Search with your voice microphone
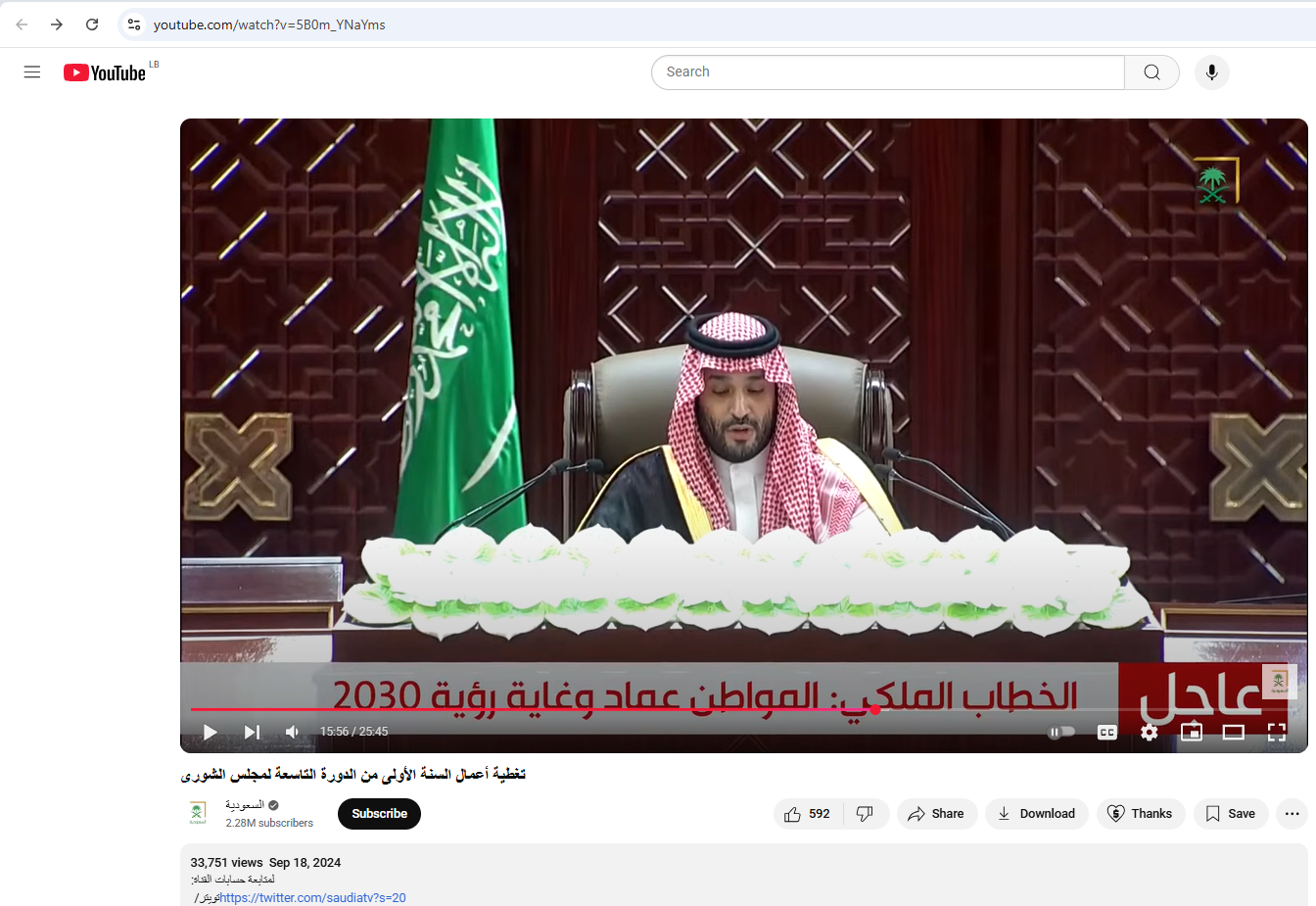The image size is (1316, 906). (x=1211, y=72)
